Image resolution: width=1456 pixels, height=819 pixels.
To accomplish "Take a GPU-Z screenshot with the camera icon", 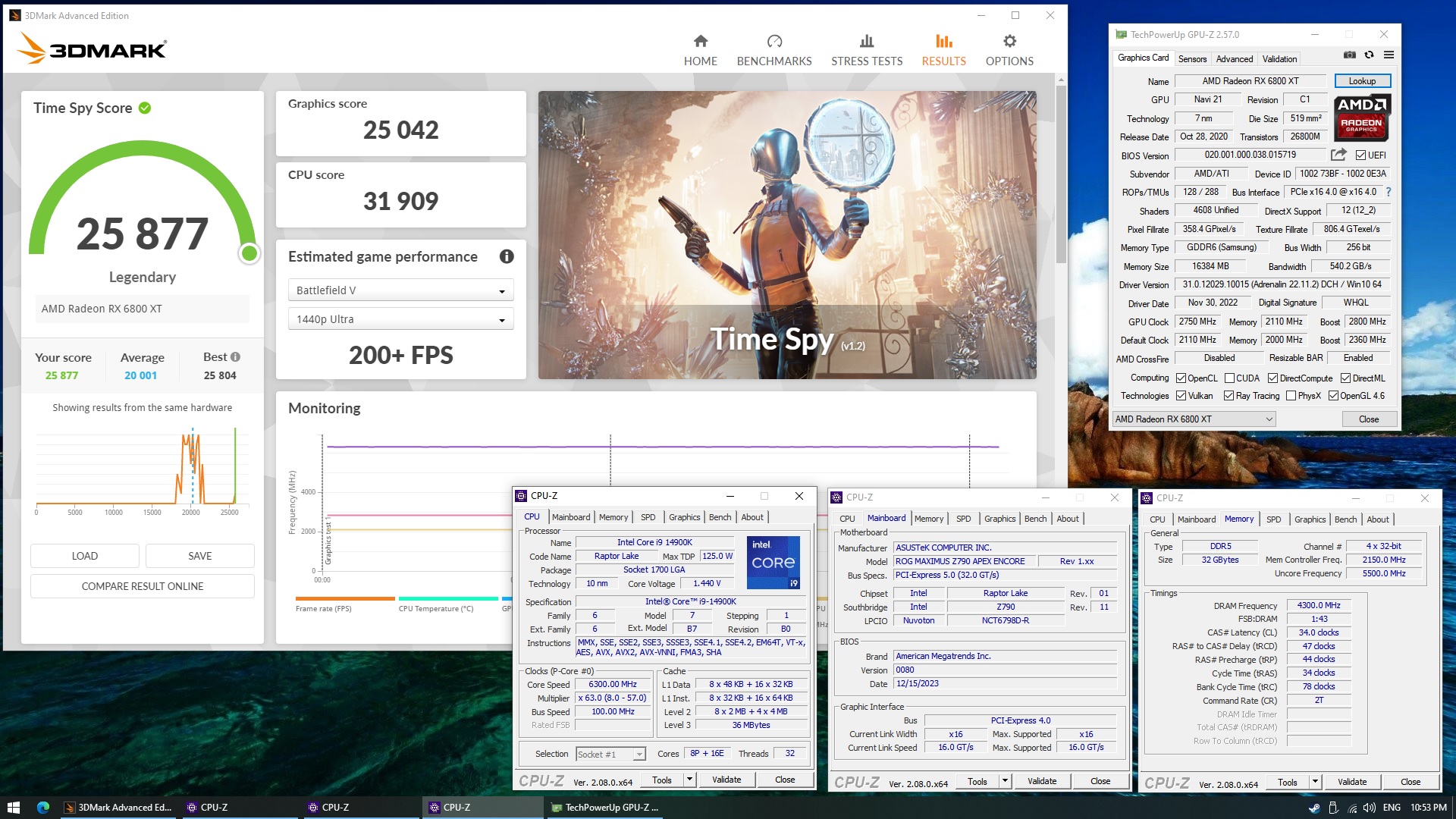I will click(x=1350, y=55).
